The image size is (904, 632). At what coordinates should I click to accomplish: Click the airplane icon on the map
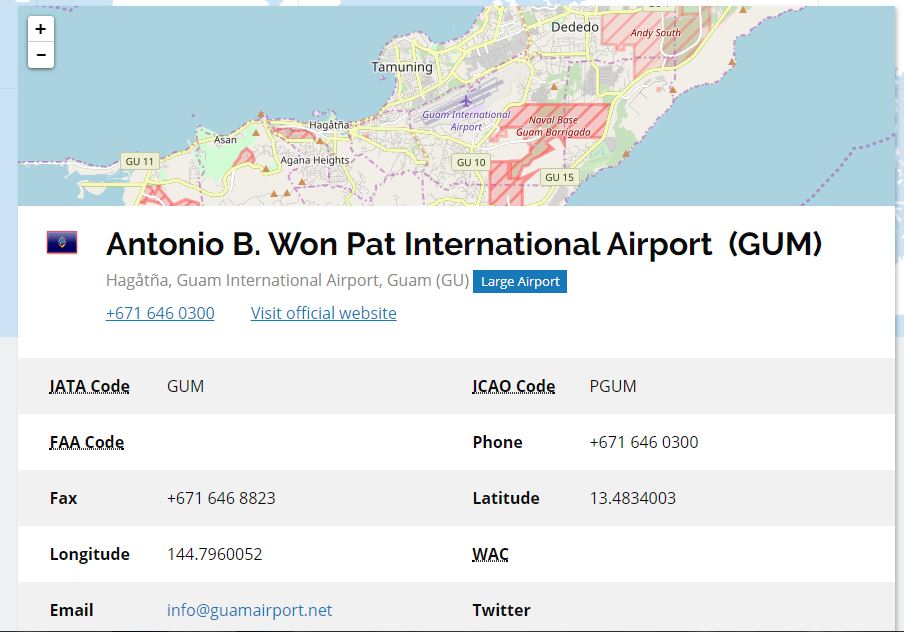466,102
